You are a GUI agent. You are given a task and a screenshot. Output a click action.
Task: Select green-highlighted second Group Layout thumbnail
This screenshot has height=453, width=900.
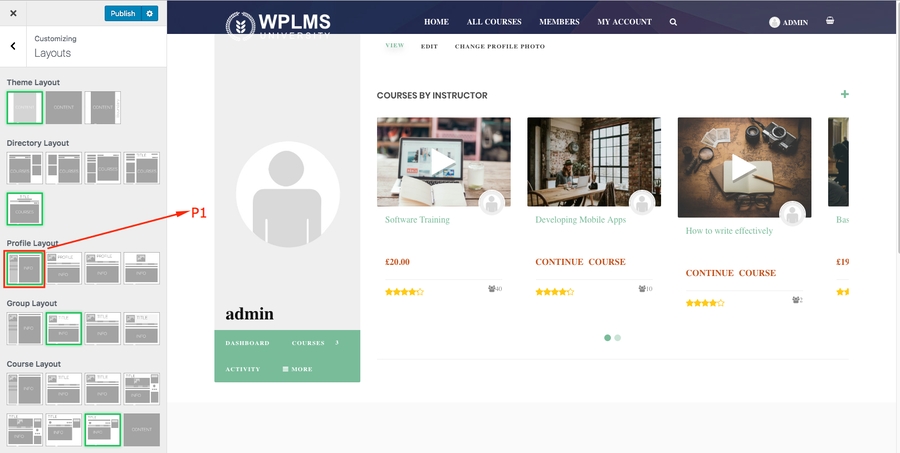click(64, 328)
